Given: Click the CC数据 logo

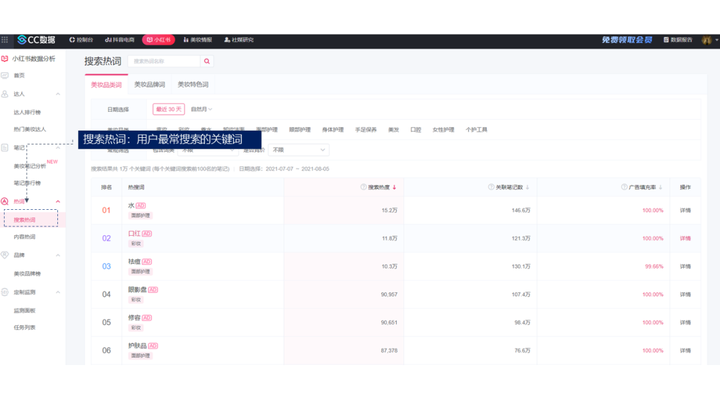Looking at the screenshot, I should tap(36, 40).
